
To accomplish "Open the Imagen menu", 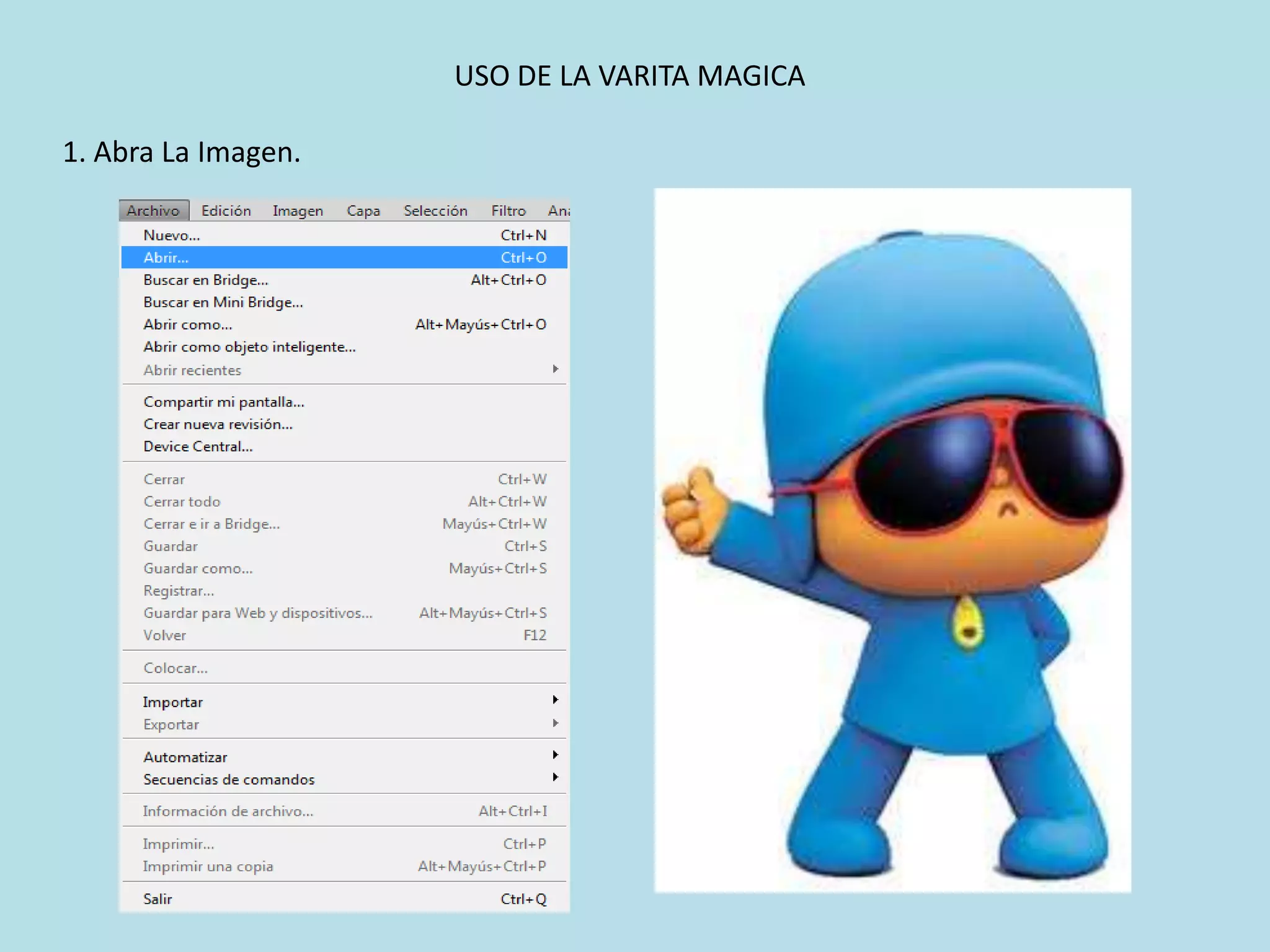I will pos(298,211).
